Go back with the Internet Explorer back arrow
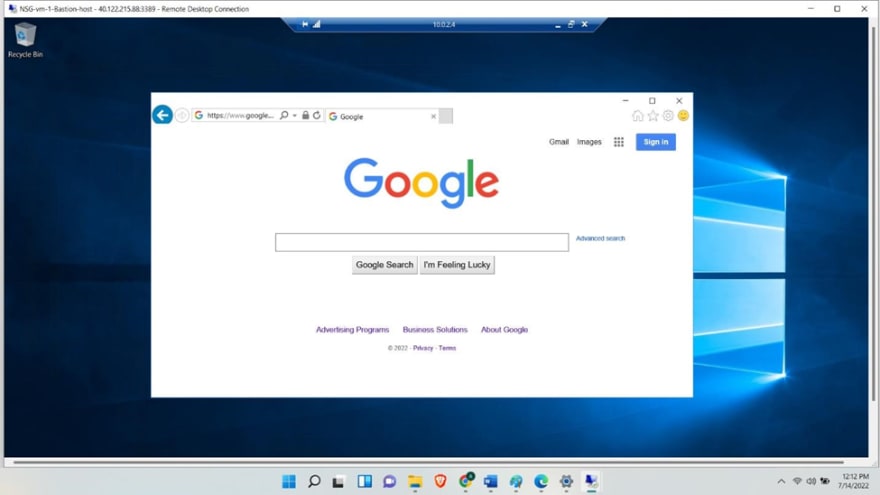880x495 pixels. pos(162,115)
